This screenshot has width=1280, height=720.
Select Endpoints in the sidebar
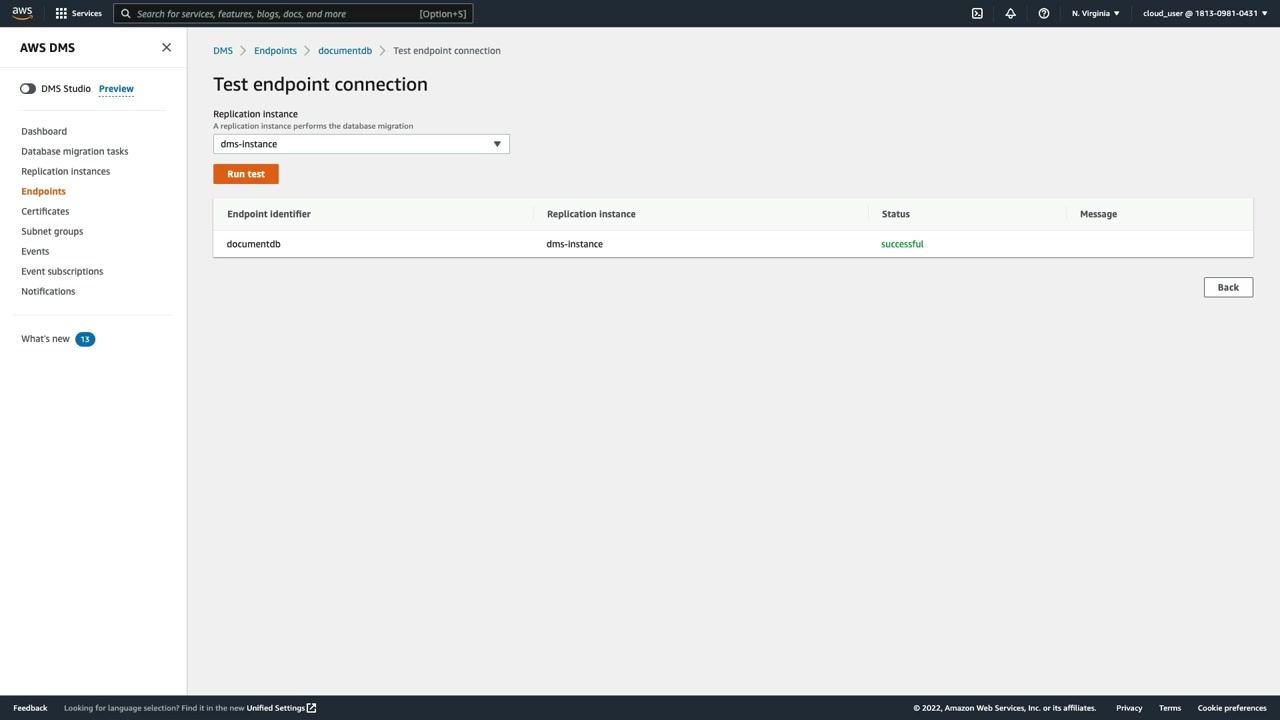pyautogui.click(x=43, y=191)
